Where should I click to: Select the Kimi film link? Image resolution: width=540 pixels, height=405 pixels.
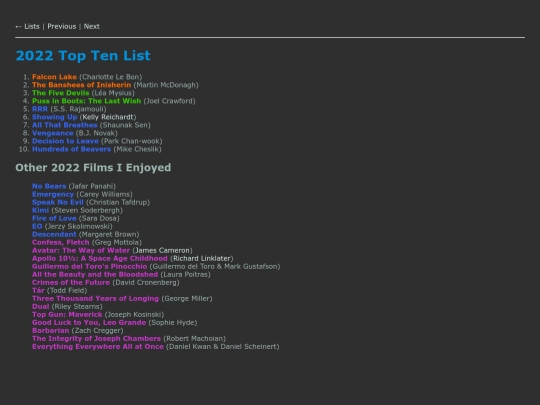(x=40, y=210)
